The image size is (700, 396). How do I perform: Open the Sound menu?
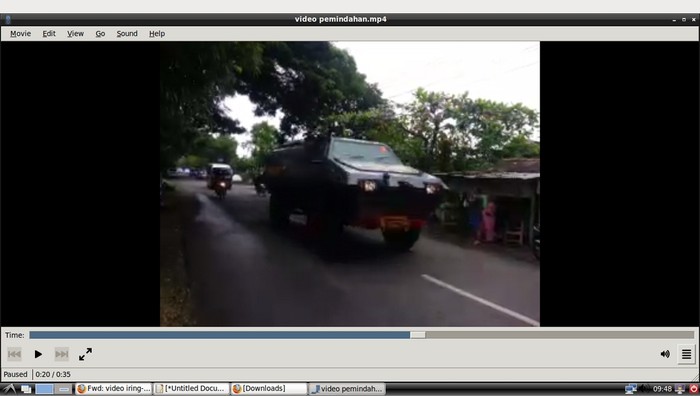point(127,33)
